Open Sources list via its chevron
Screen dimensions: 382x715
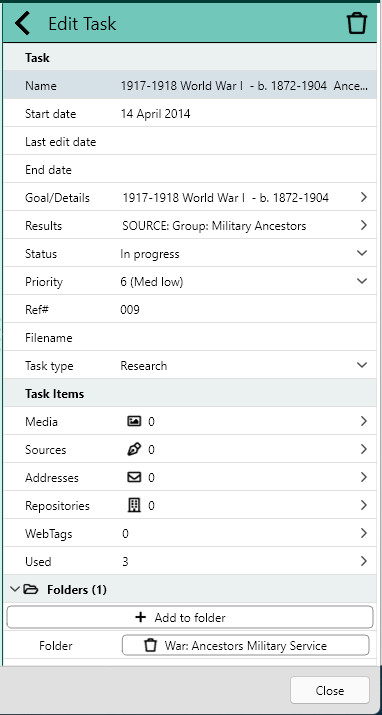[x=363, y=450]
